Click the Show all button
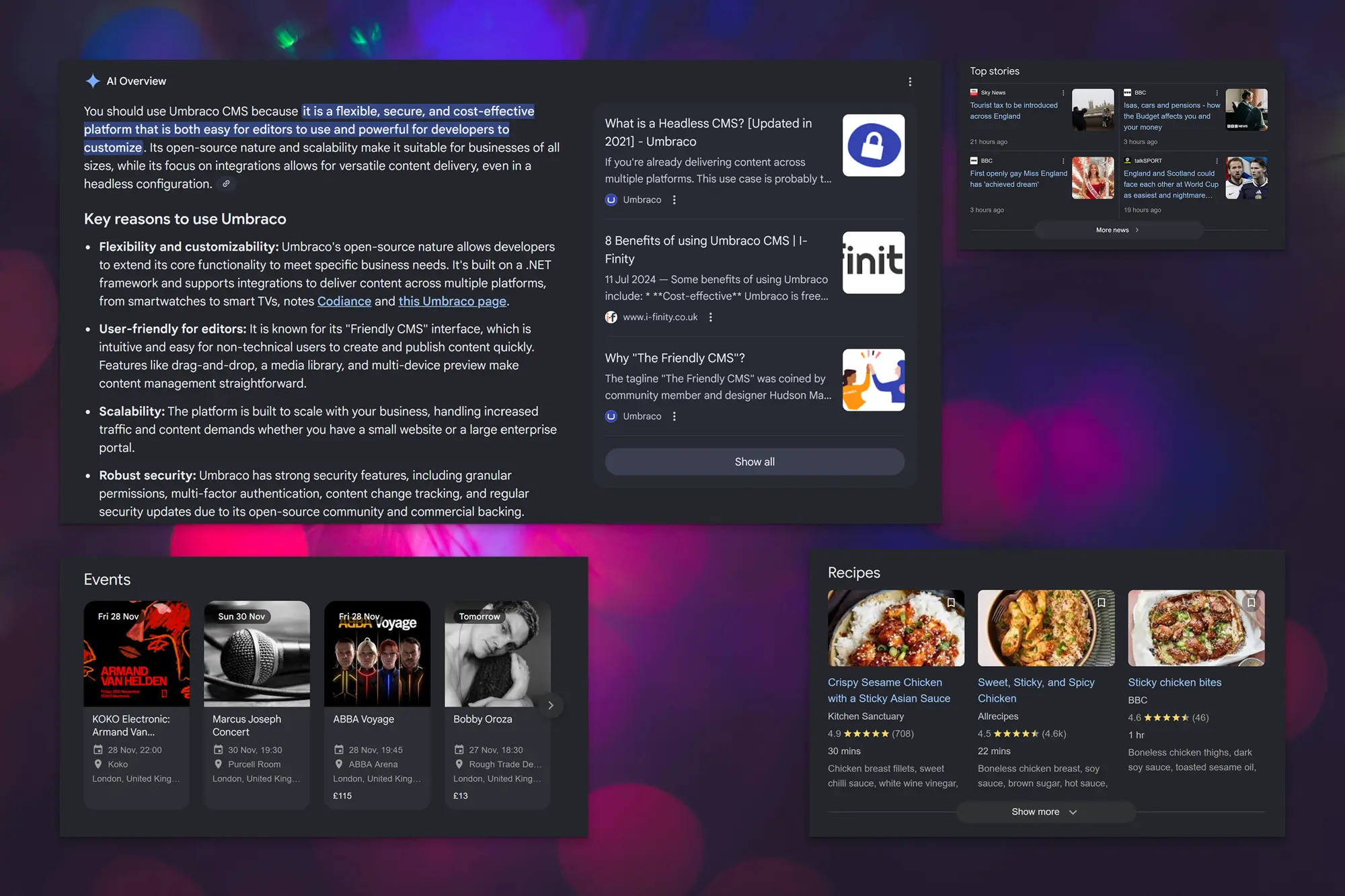The image size is (1345, 896). 754,462
